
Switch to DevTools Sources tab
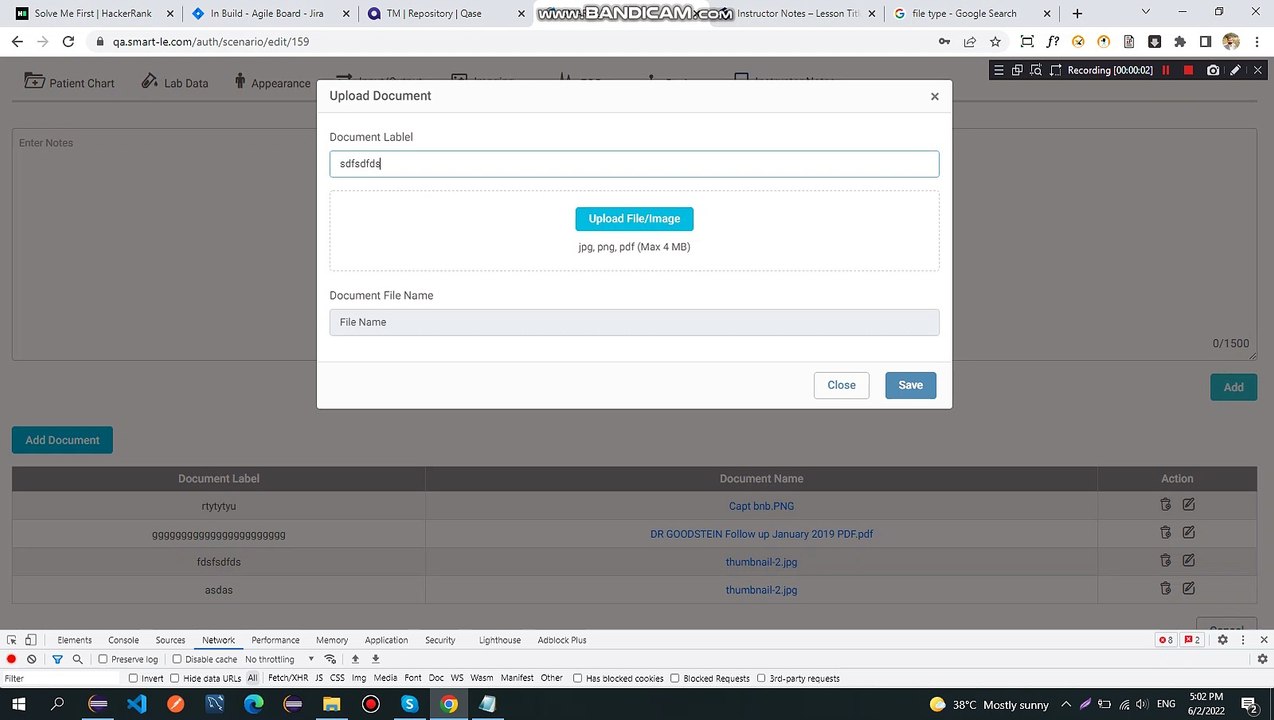[170, 640]
